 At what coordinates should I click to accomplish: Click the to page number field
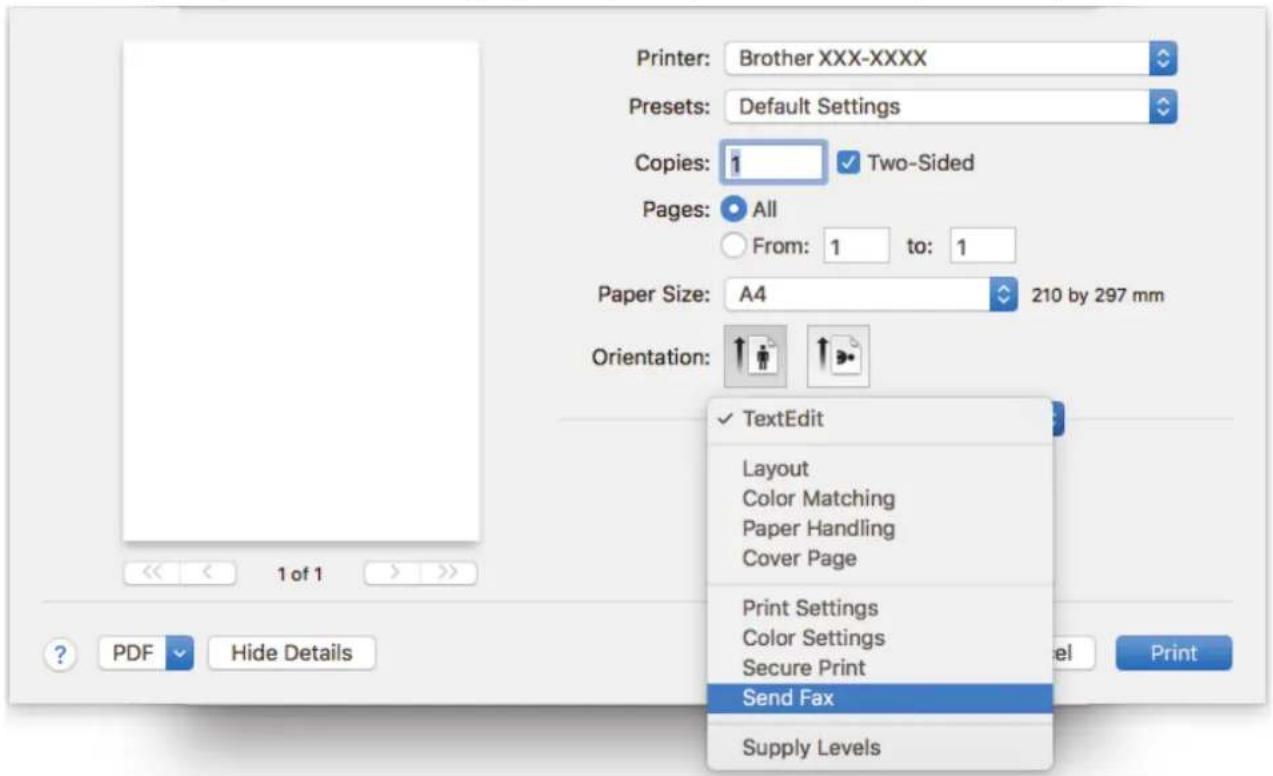tap(983, 245)
